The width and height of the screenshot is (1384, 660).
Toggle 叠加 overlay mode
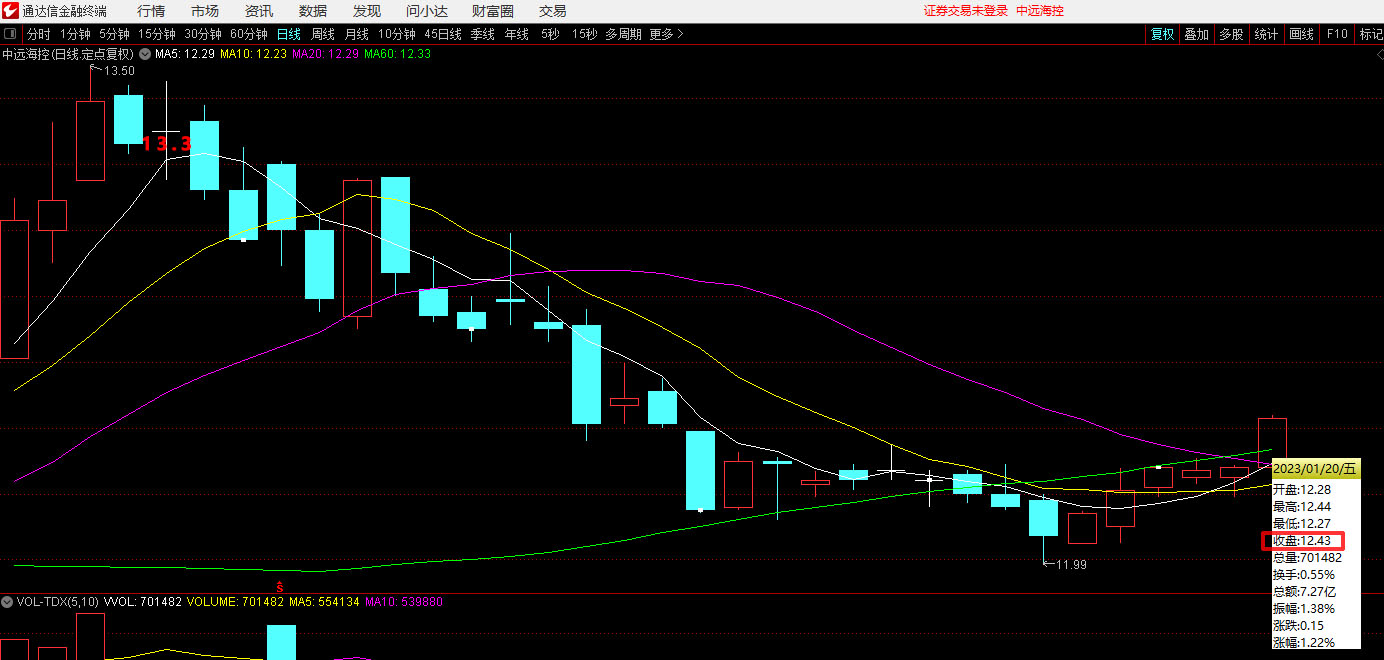click(1196, 34)
